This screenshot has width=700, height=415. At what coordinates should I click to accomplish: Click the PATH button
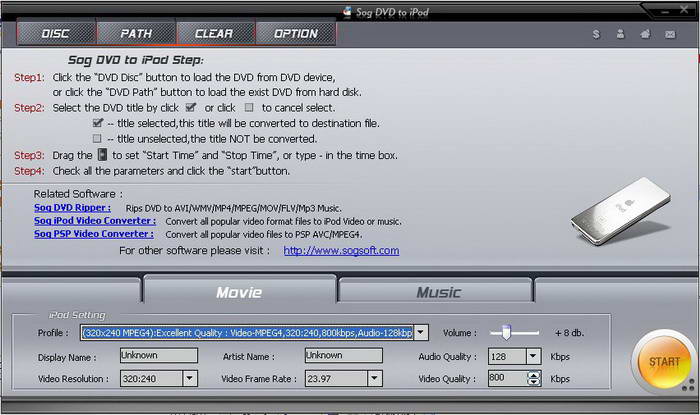(x=136, y=33)
